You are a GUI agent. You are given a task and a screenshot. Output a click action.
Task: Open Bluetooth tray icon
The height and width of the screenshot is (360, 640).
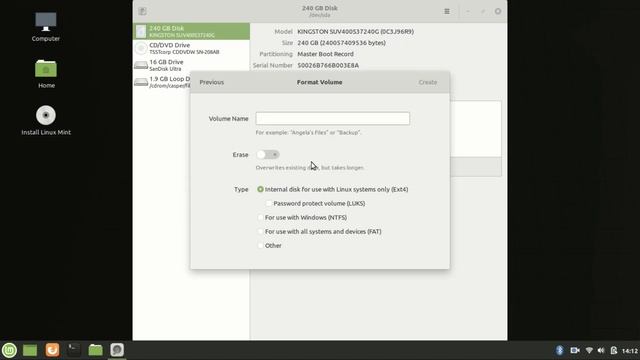coord(560,350)
